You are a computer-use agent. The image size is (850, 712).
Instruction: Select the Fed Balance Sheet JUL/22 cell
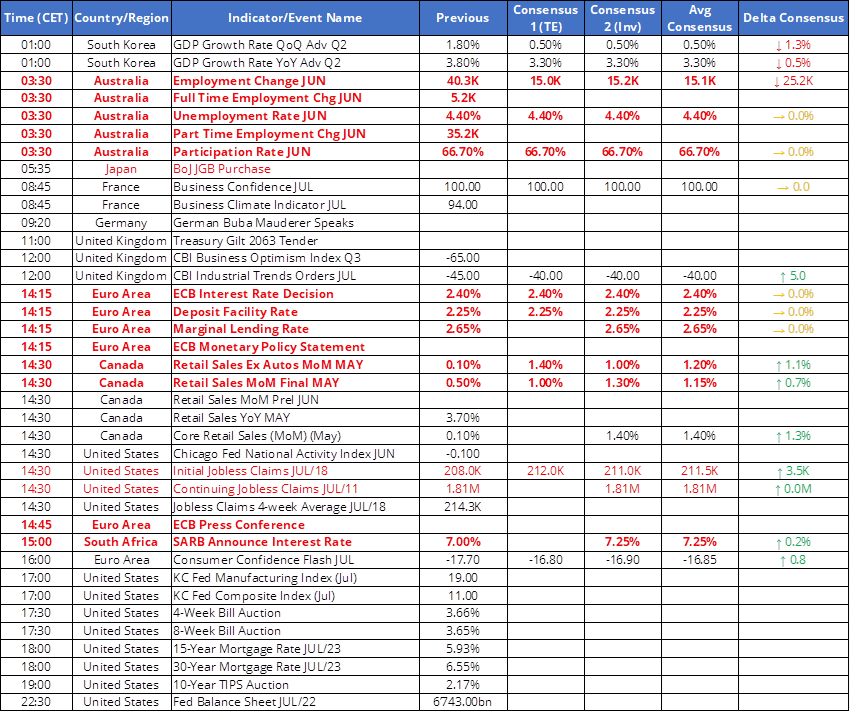(295, 702)
